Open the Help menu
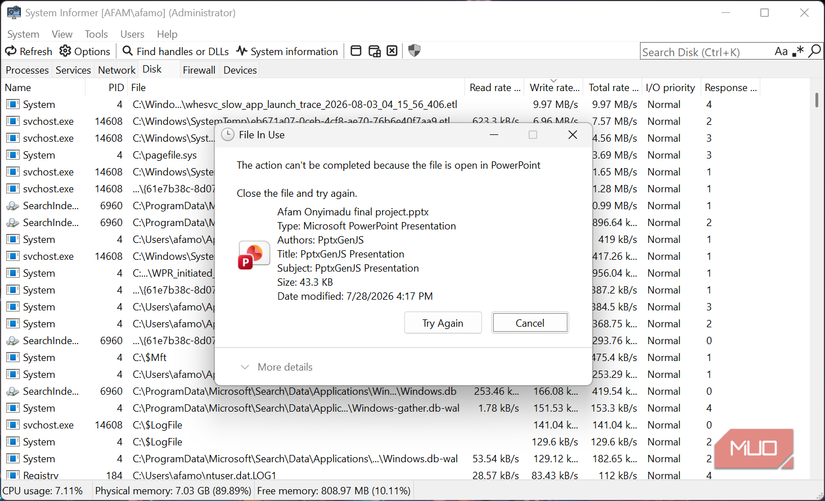 [x=167, y=34]
